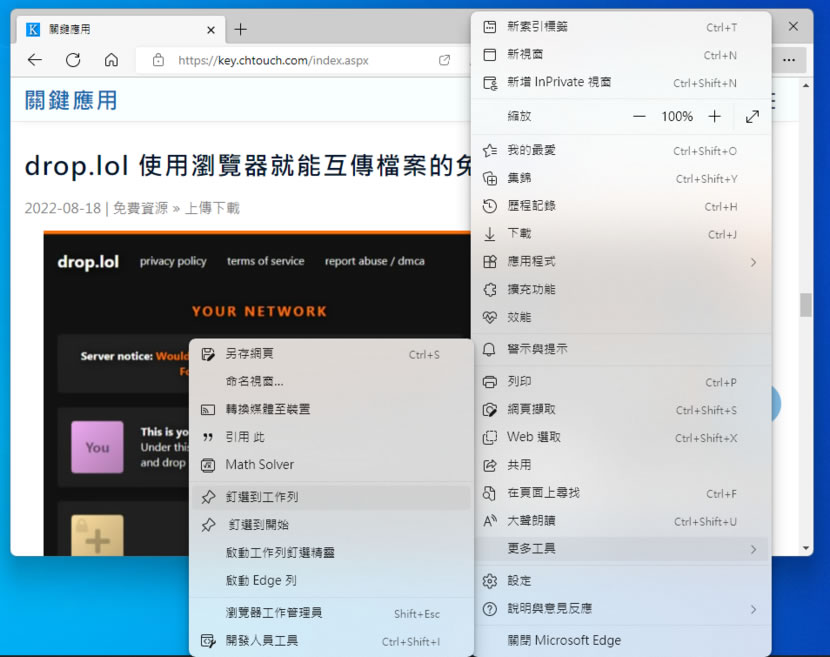Open 下載 downloads entry
Screen dimensions: 830x657
pos(621,234)
